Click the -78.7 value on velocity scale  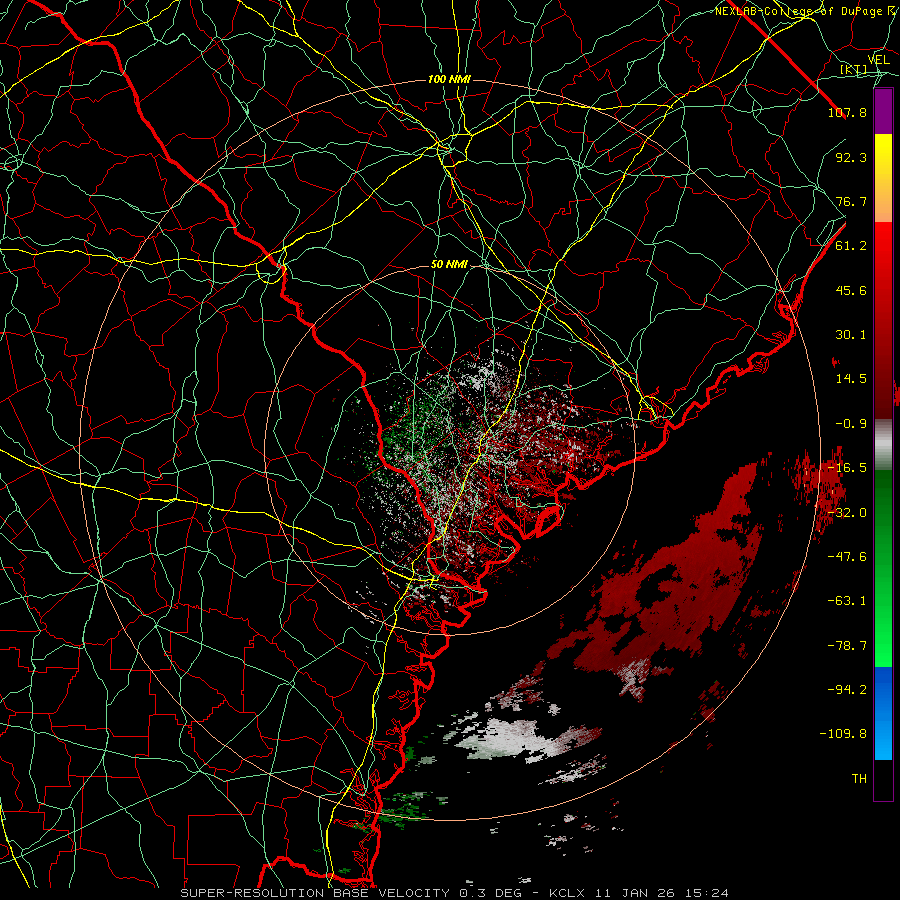847,646
